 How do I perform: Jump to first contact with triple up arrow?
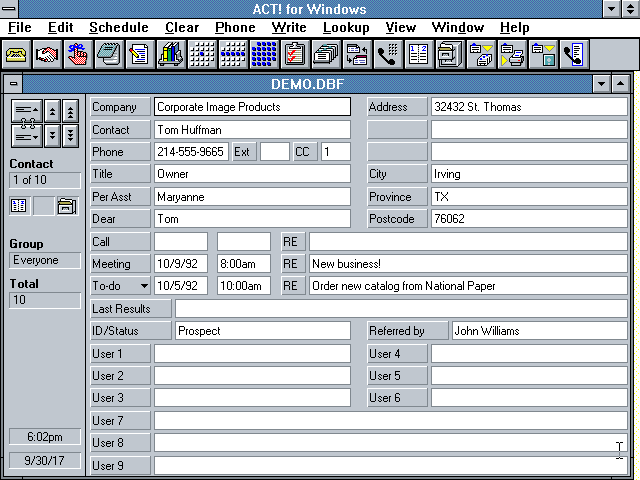(x=71, y=111)
